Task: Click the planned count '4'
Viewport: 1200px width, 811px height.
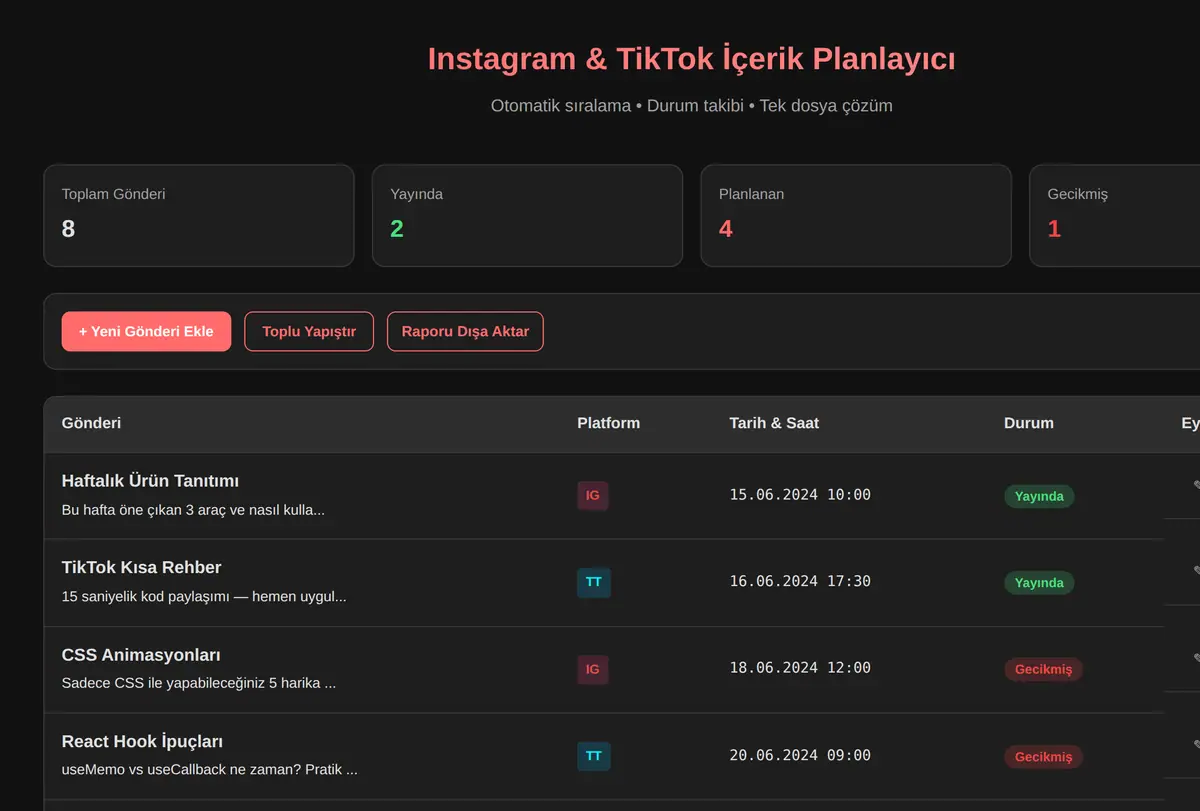Action: (x=726, y=229)
